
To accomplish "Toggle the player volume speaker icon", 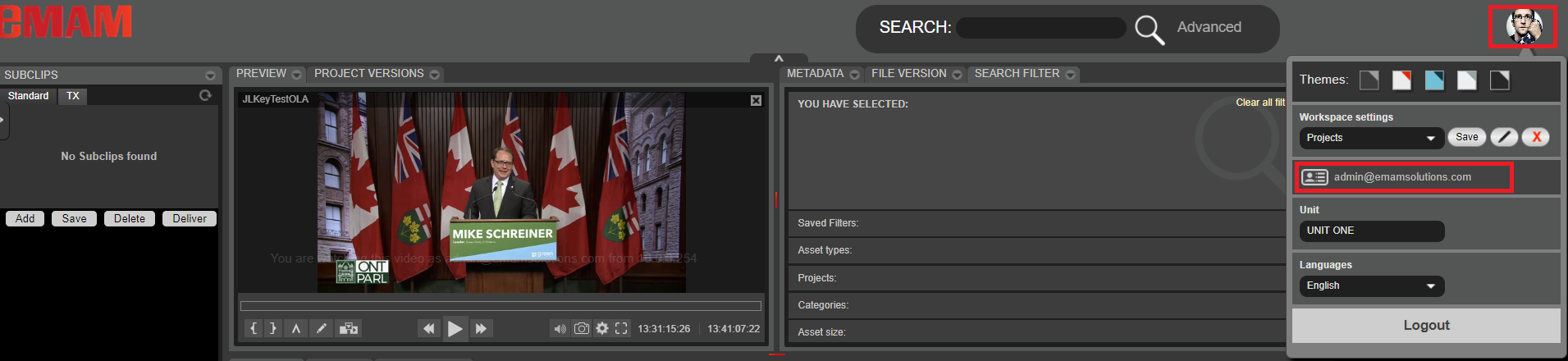I will click(560, 328).
